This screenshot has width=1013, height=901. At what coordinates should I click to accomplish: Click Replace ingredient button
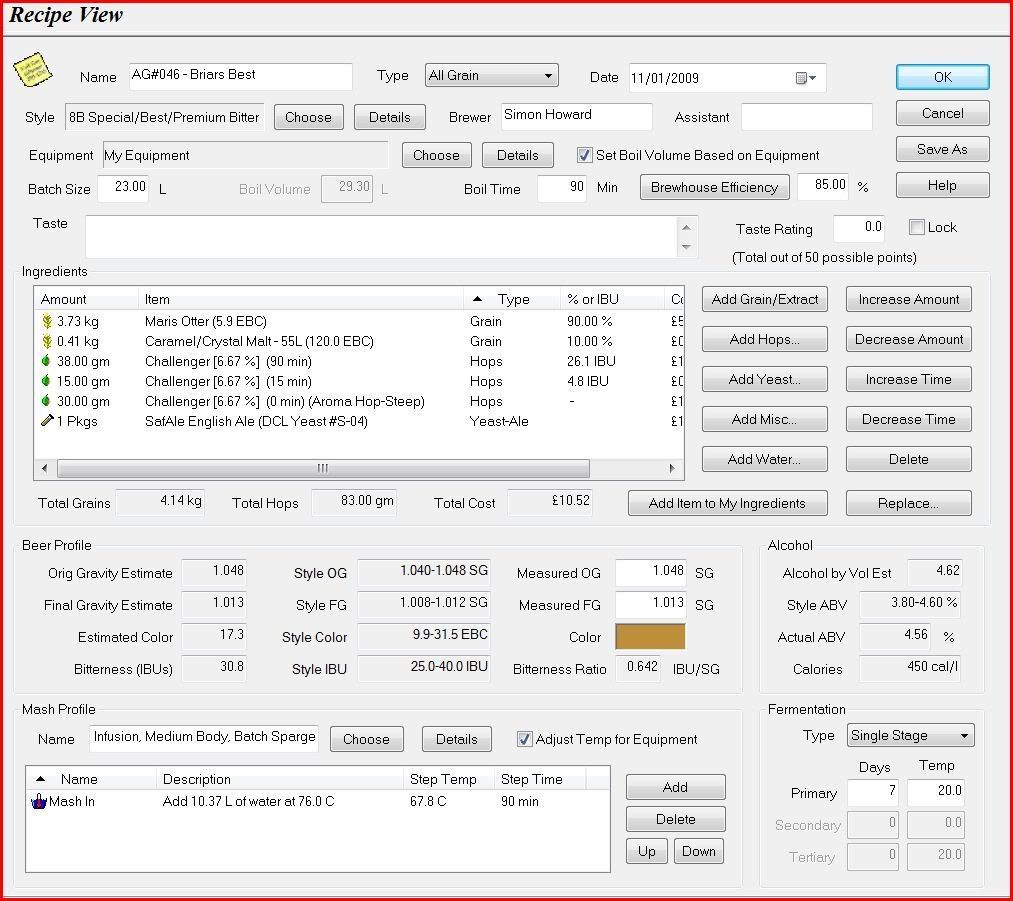[909, 503]
